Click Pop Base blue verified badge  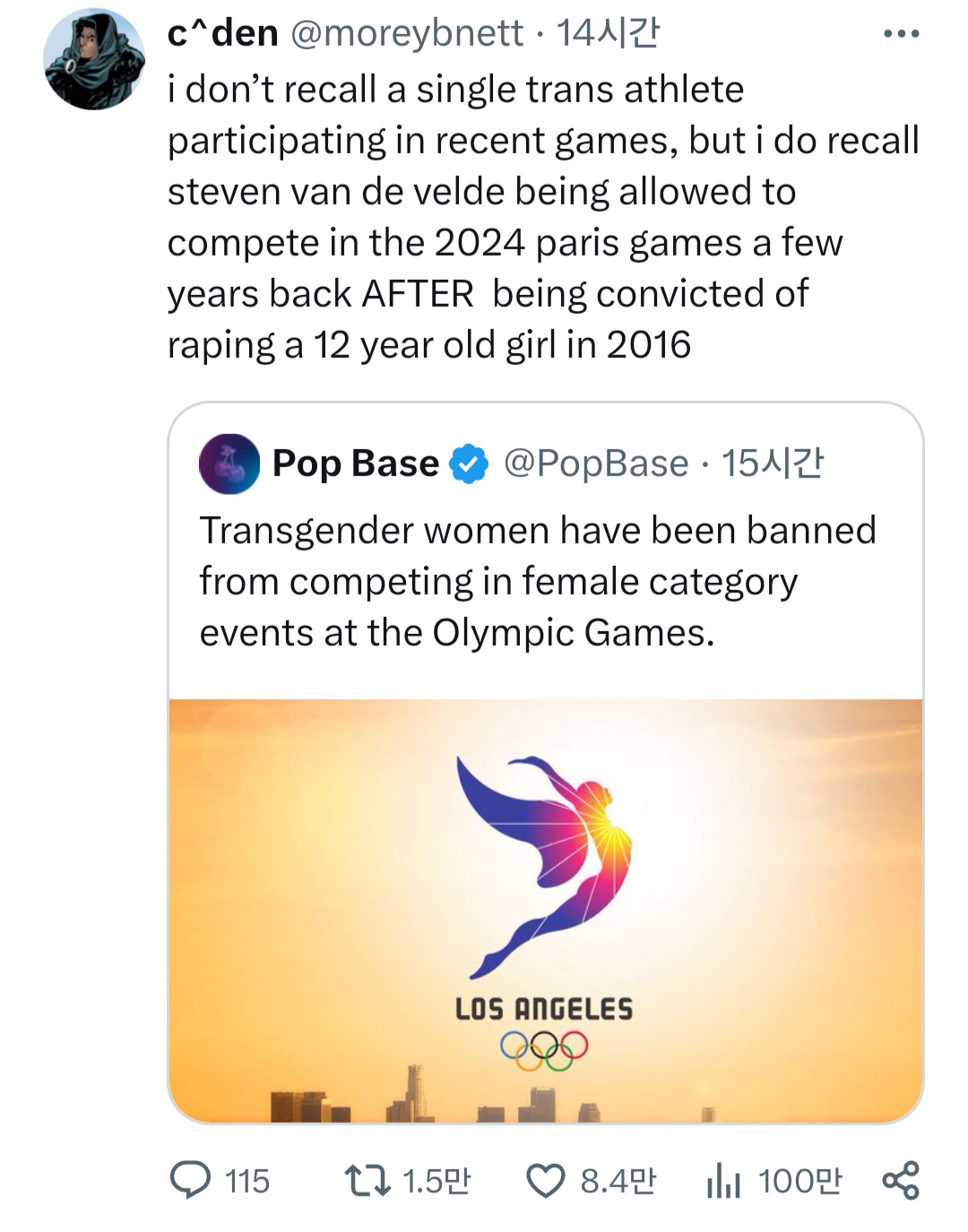point(469,464)
